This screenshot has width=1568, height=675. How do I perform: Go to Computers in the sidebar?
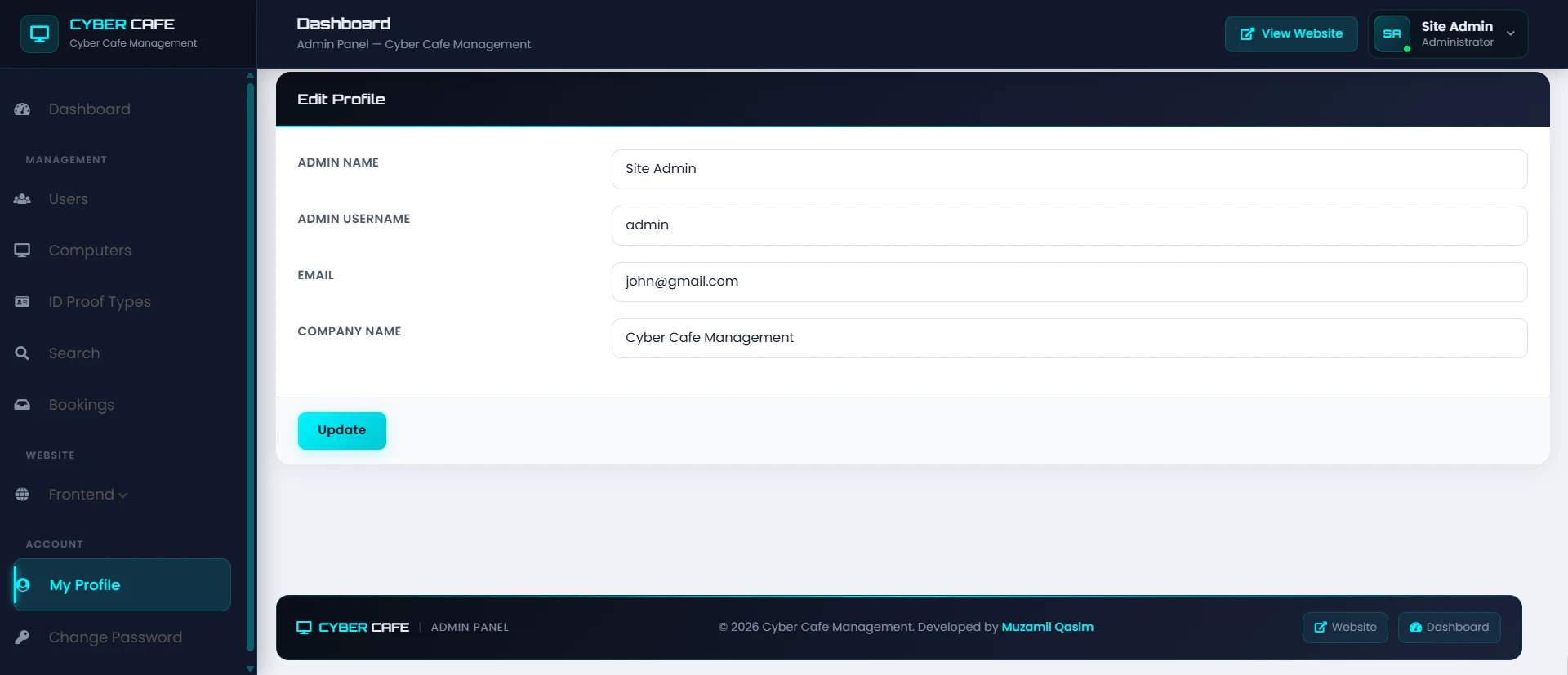(x=122, y=251)
